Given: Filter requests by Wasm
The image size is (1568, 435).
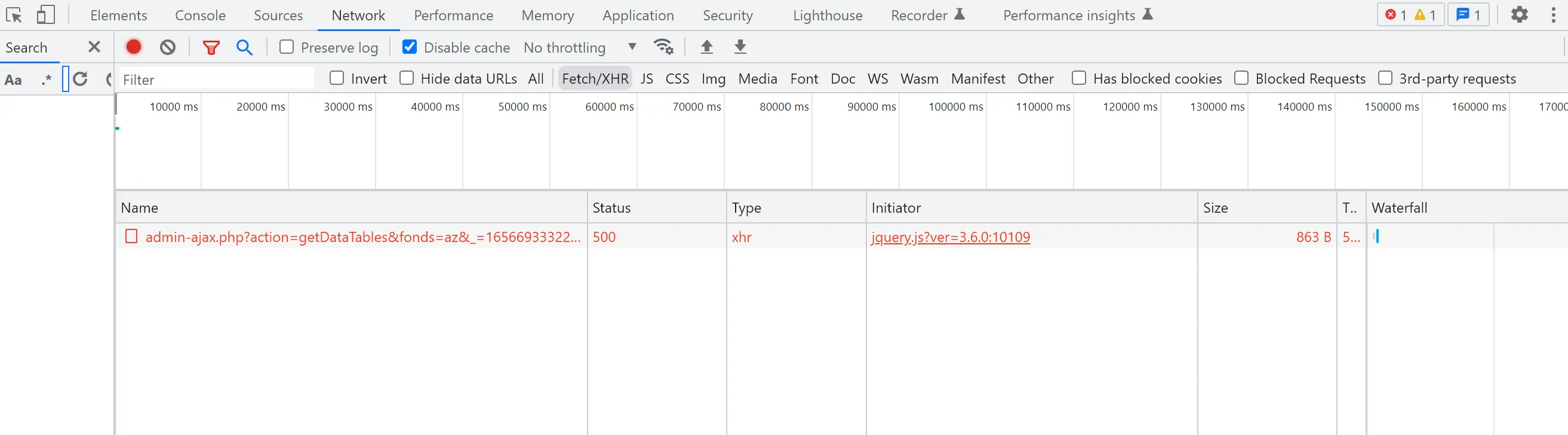Looking at the screenshot, I should 919,79.
